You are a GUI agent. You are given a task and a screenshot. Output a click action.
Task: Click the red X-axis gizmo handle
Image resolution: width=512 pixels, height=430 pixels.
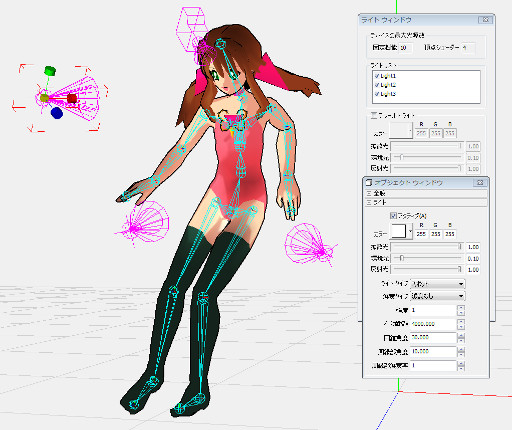point(72,98)
